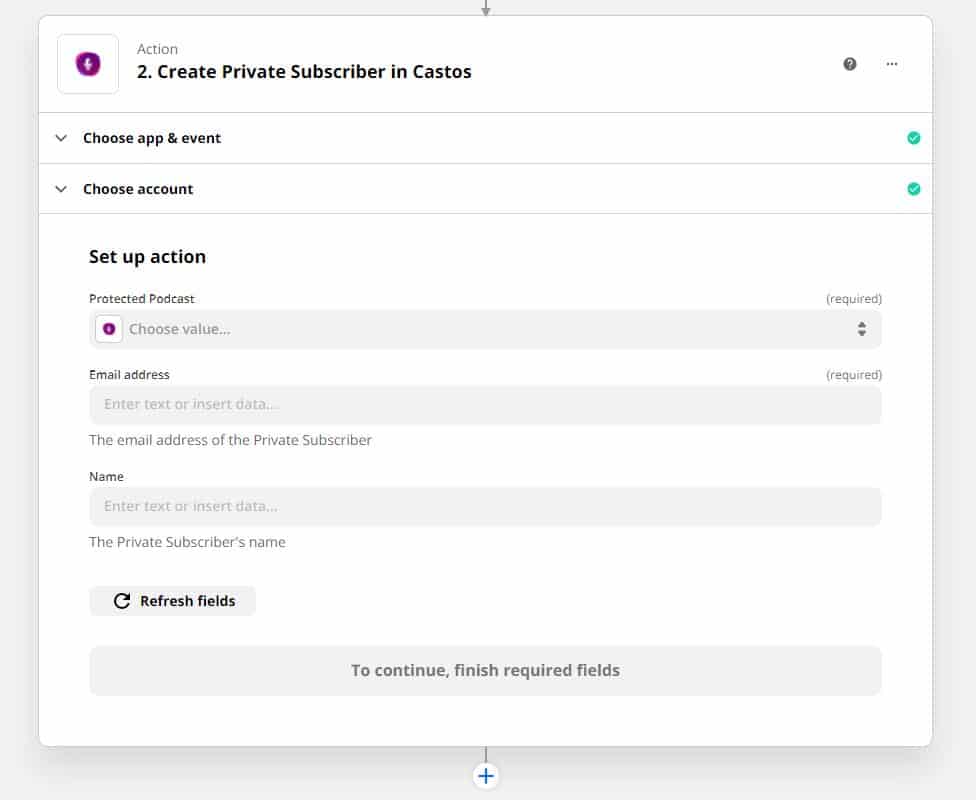Click the Set up action heading
Viewport: 976px width, 800px height.
[148, 256]
